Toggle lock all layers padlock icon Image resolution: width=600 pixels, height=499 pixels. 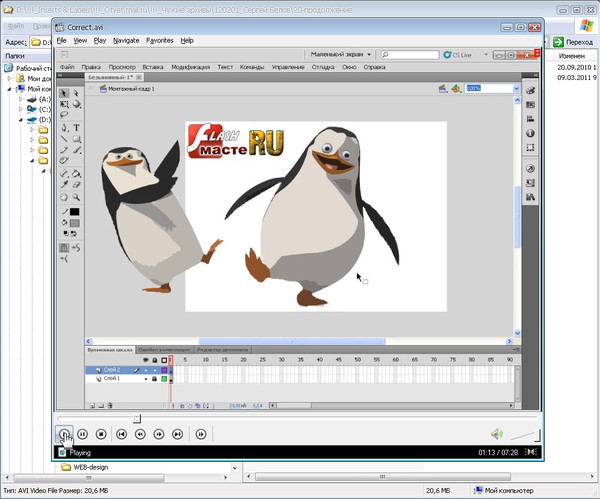(x=155, y=360)
